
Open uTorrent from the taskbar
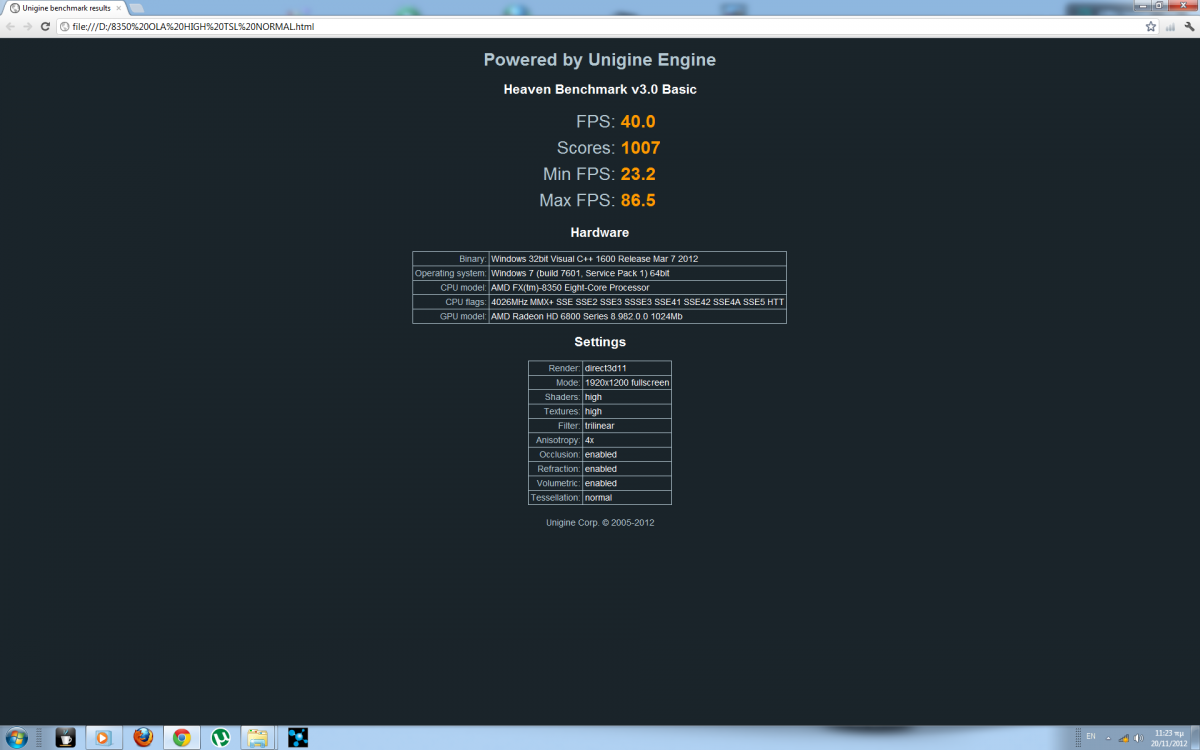click(220, 738)
